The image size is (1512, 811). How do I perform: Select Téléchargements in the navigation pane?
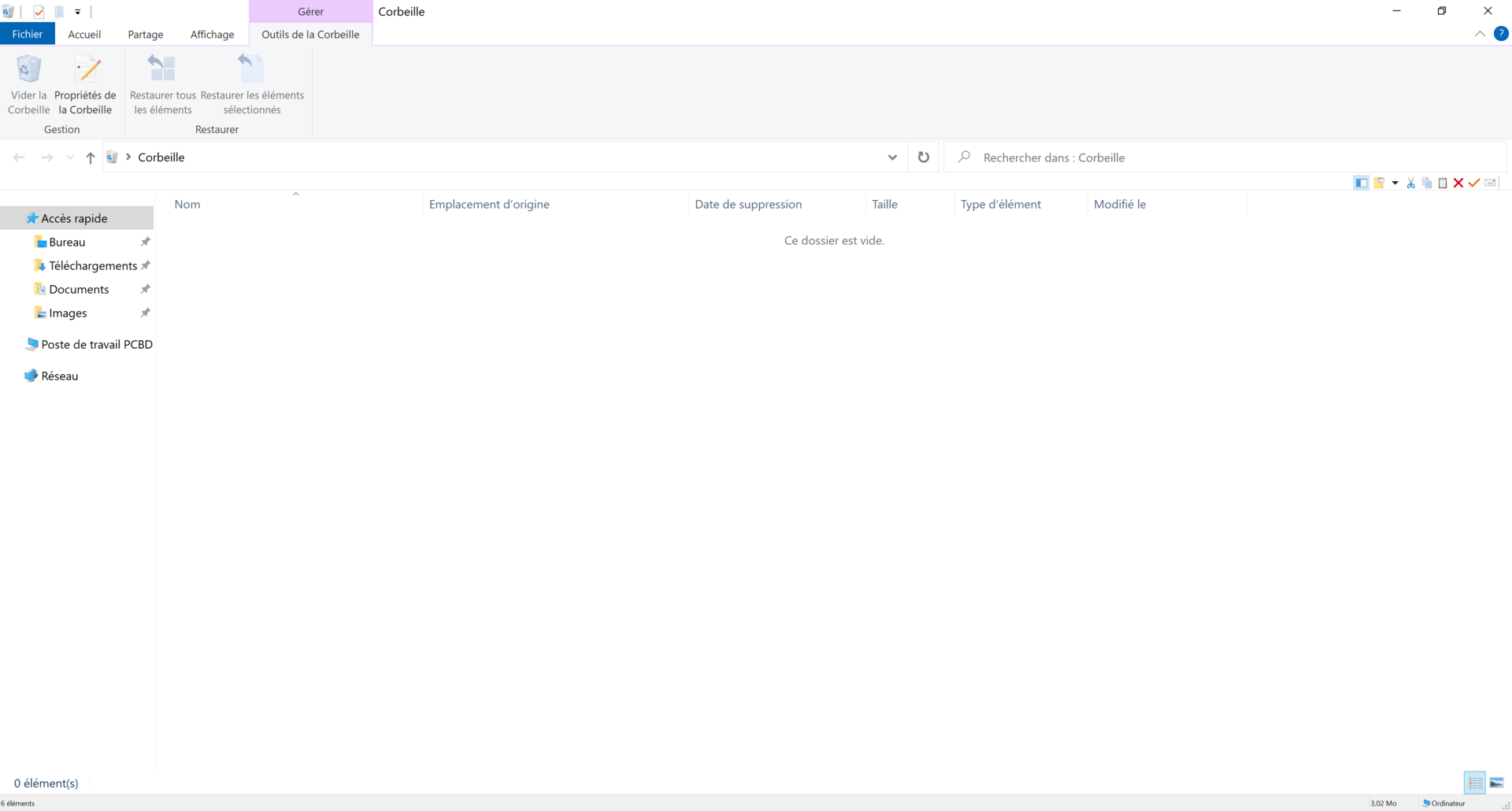[x=92, y=266]
